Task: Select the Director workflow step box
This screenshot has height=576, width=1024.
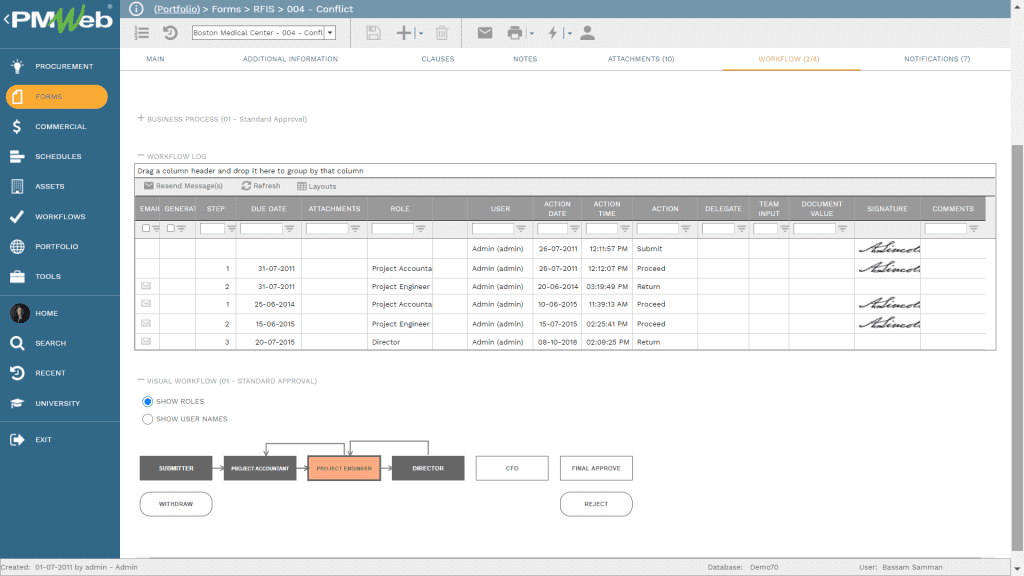Action: pyautogui.click(x=428, y=468)
